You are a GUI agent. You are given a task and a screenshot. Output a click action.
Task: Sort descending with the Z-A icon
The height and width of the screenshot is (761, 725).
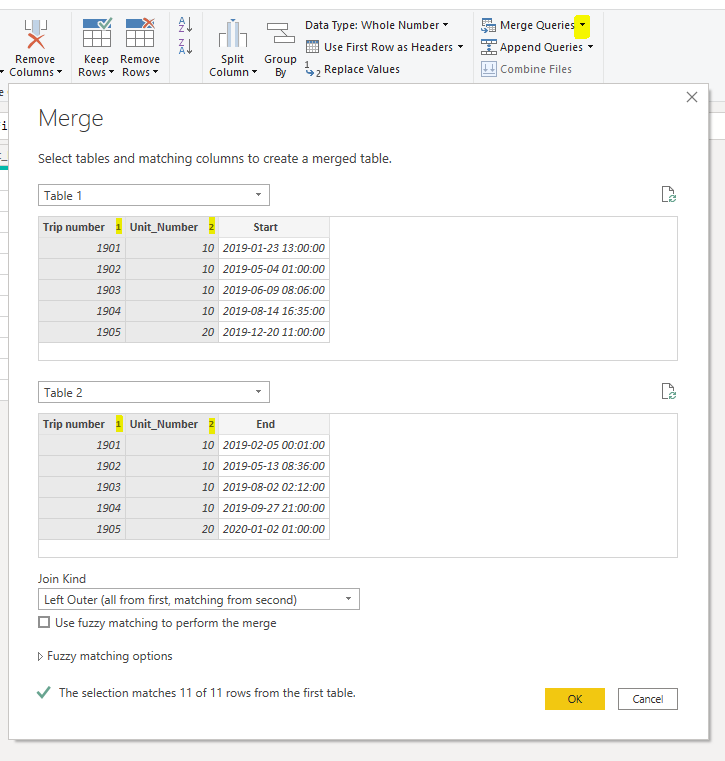(x=185, y=47)
